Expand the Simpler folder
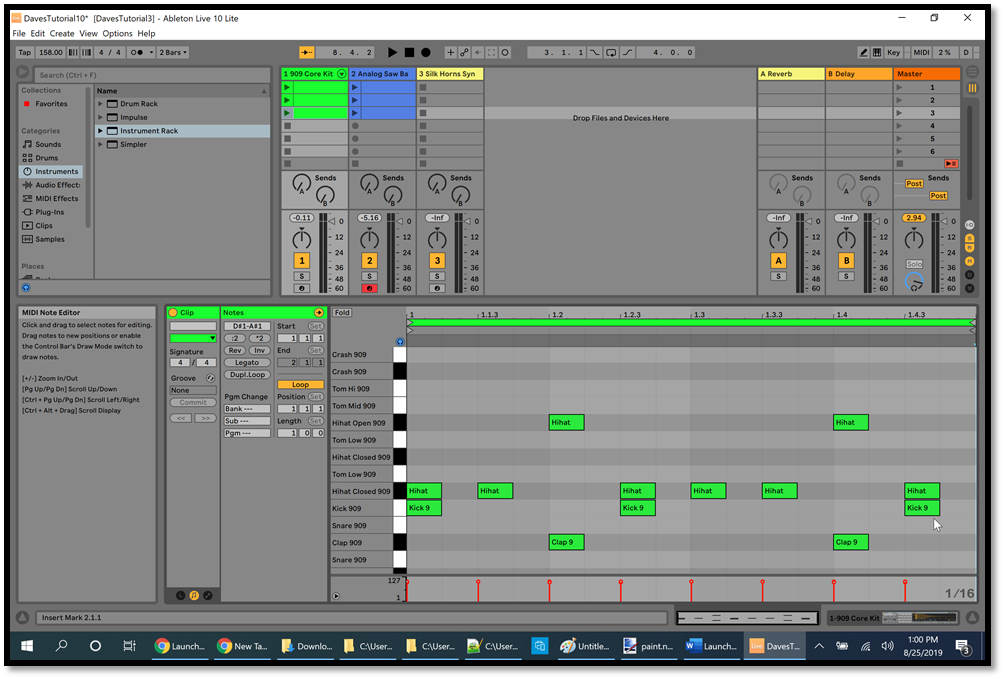 point(101,144)
